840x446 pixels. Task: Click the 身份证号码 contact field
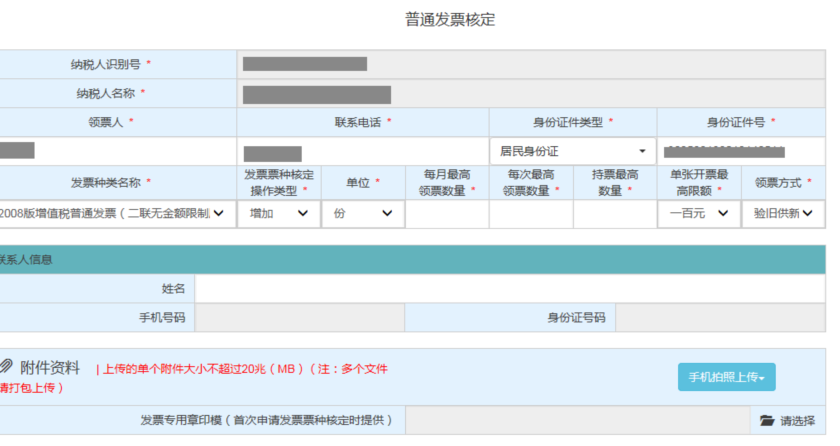coord(720,318)
